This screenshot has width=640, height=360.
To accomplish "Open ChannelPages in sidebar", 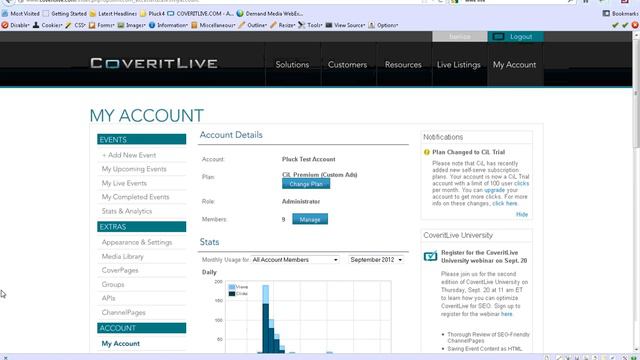I will [x=123, y=312].
